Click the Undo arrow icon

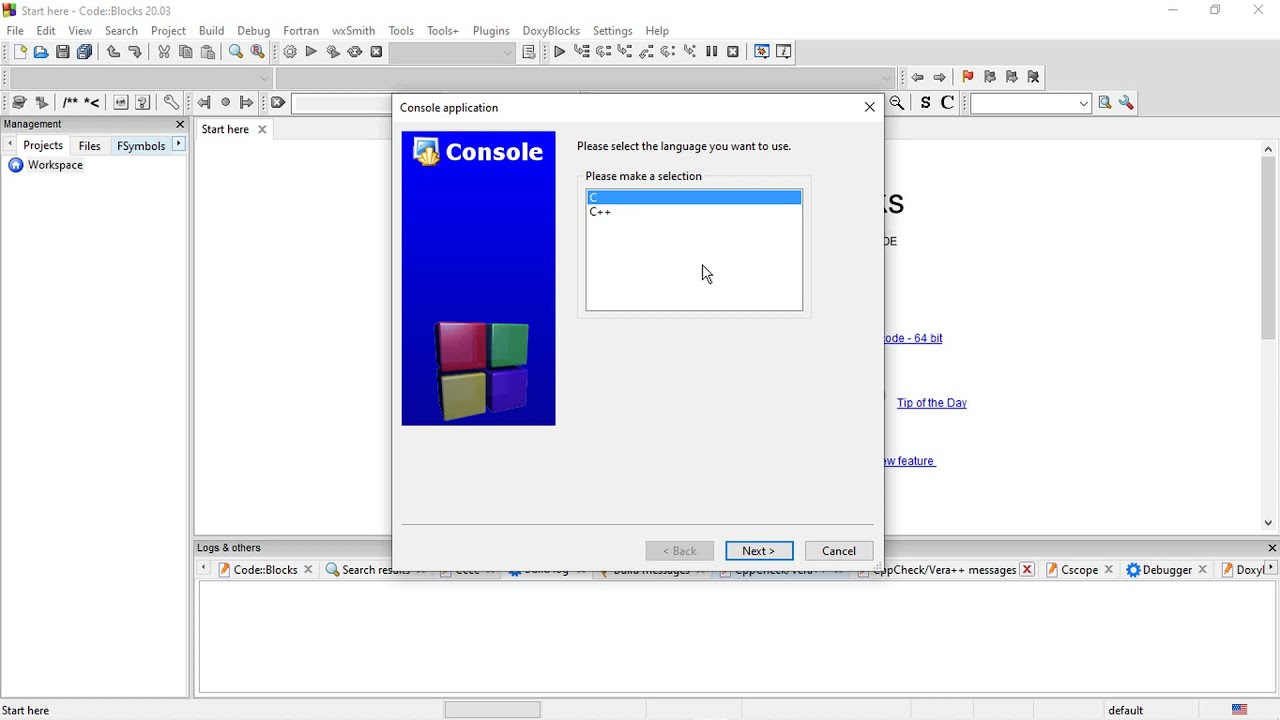[113, 52]
